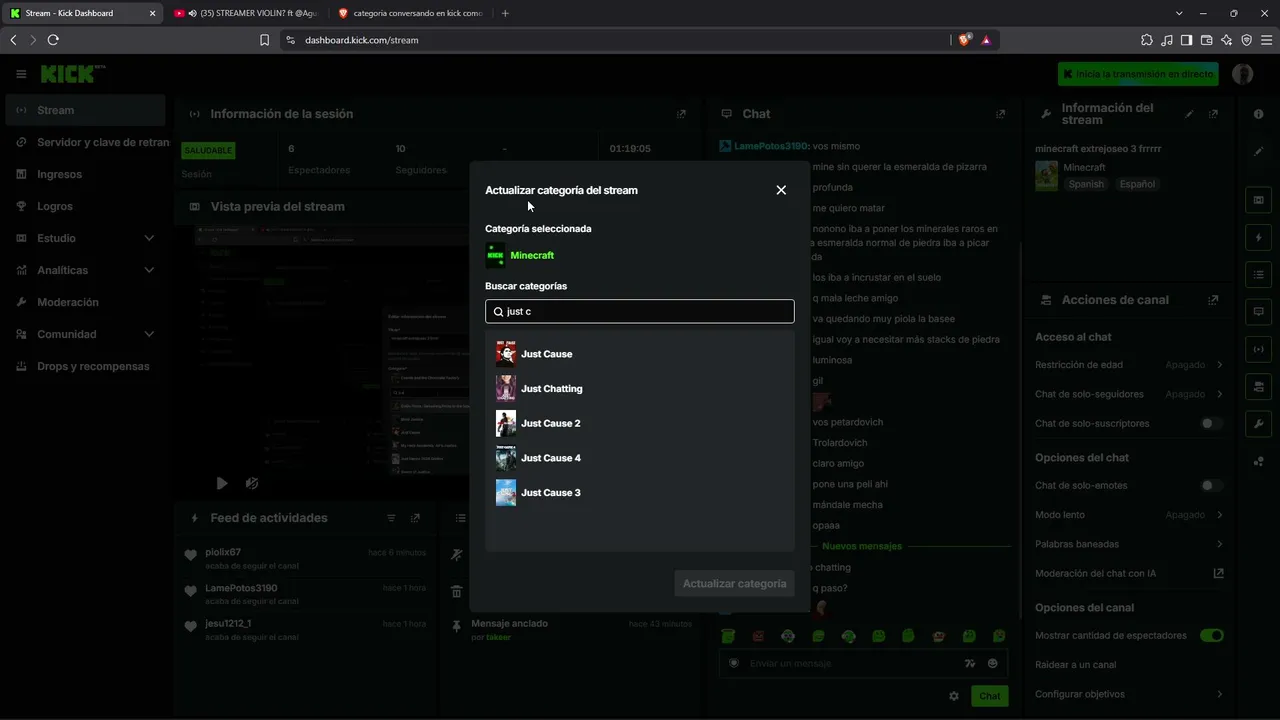Viewport: 1280px width, 720px height.
Task: Pop out the Chat panel
Action: (1000, 114)
